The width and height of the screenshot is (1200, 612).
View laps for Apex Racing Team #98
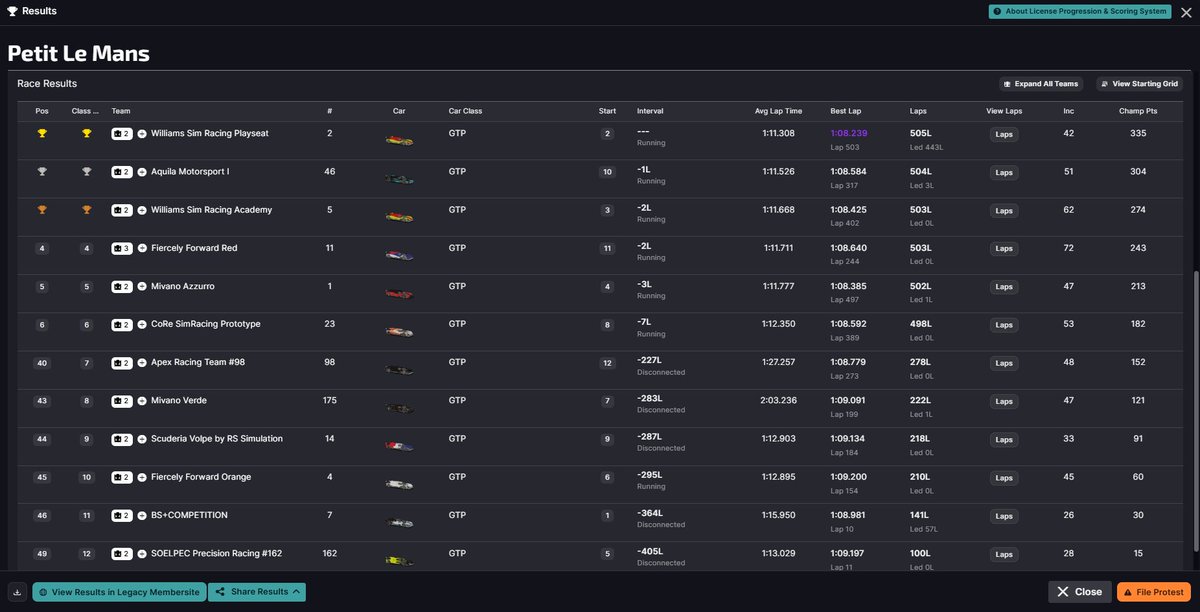1004,363
